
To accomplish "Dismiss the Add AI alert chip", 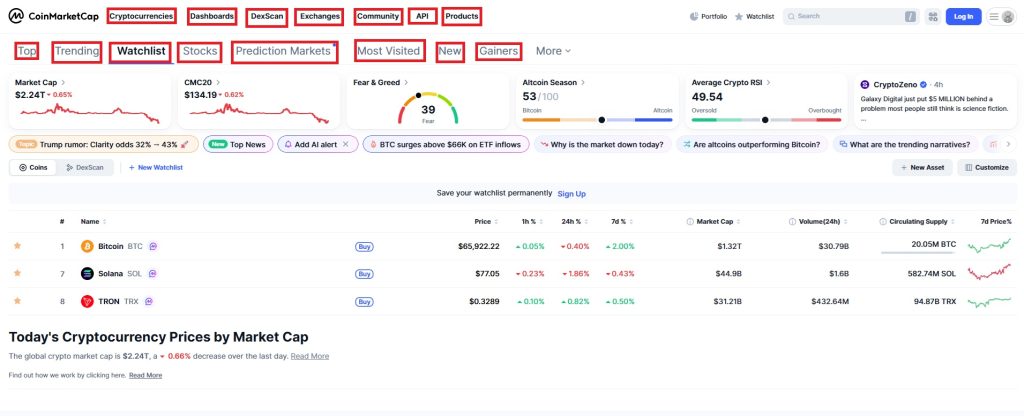I will pyautogui.click(x=345, y=144).
